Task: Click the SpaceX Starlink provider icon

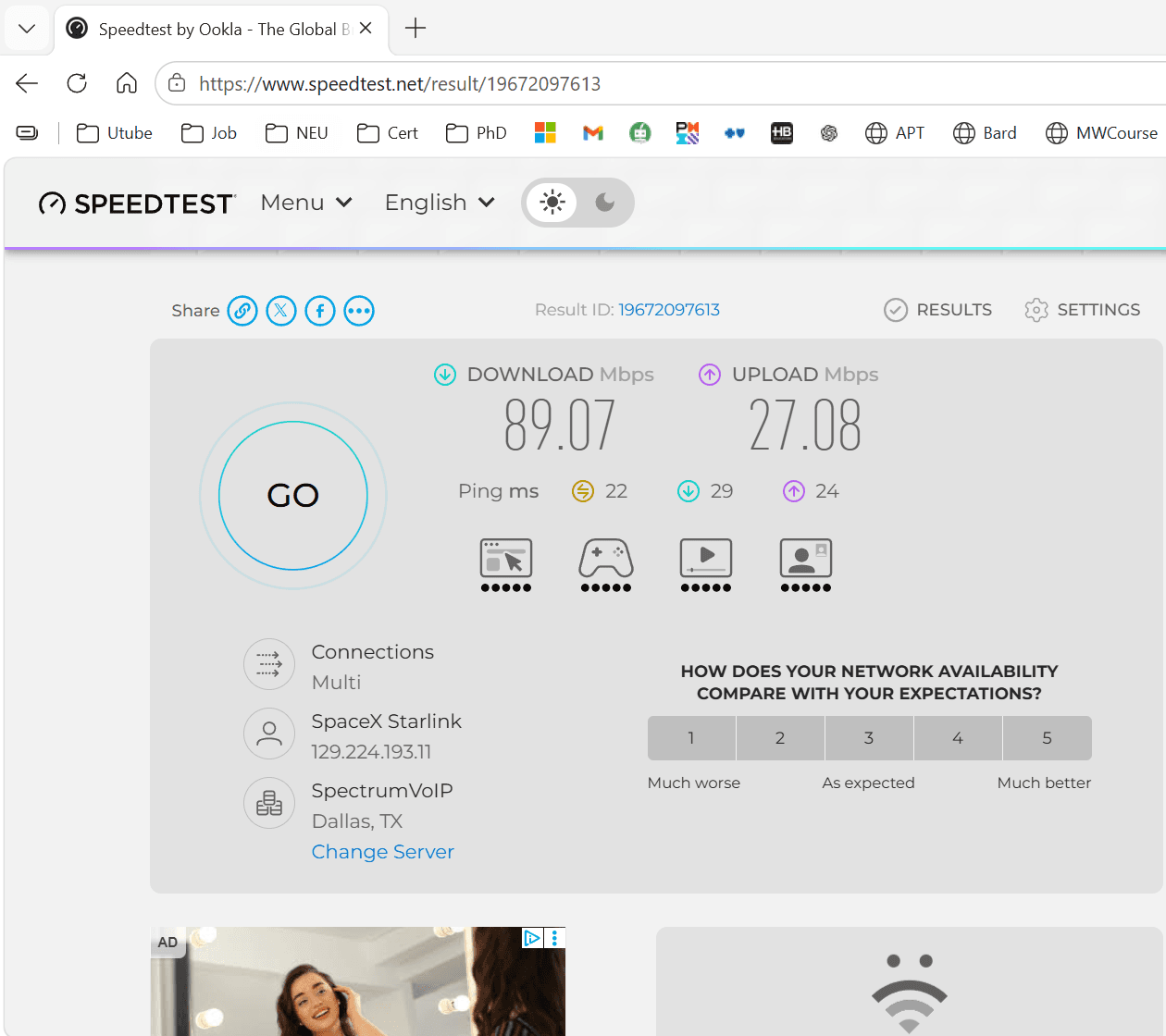Action: (x=269, y=734)
